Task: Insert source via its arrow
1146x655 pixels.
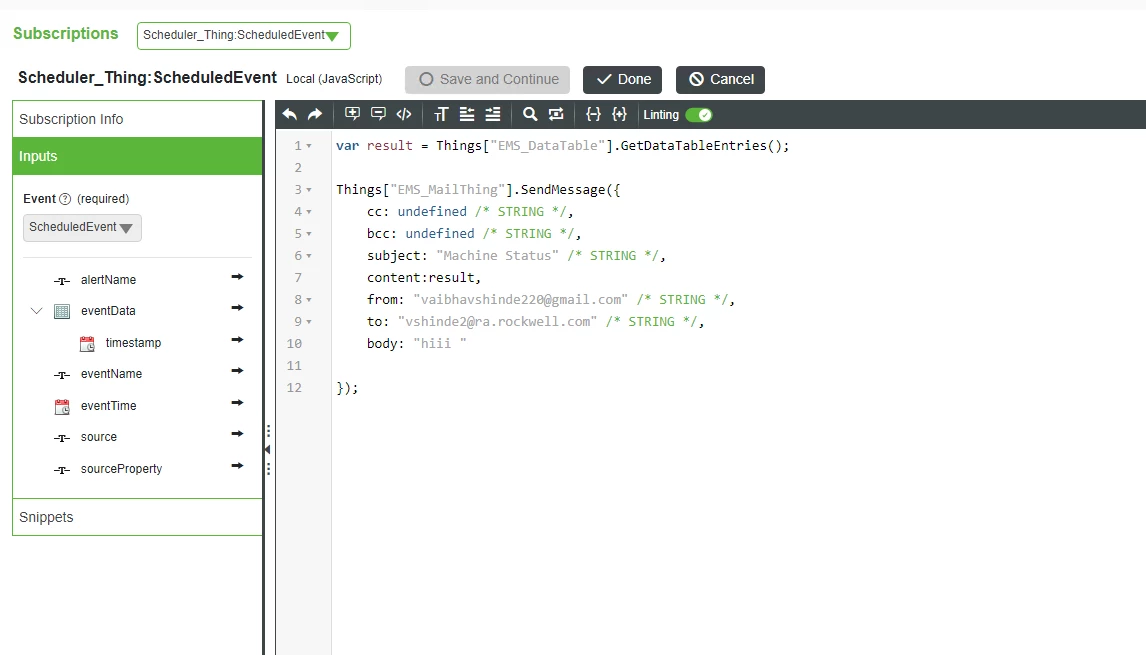Action: click(237, 433)
